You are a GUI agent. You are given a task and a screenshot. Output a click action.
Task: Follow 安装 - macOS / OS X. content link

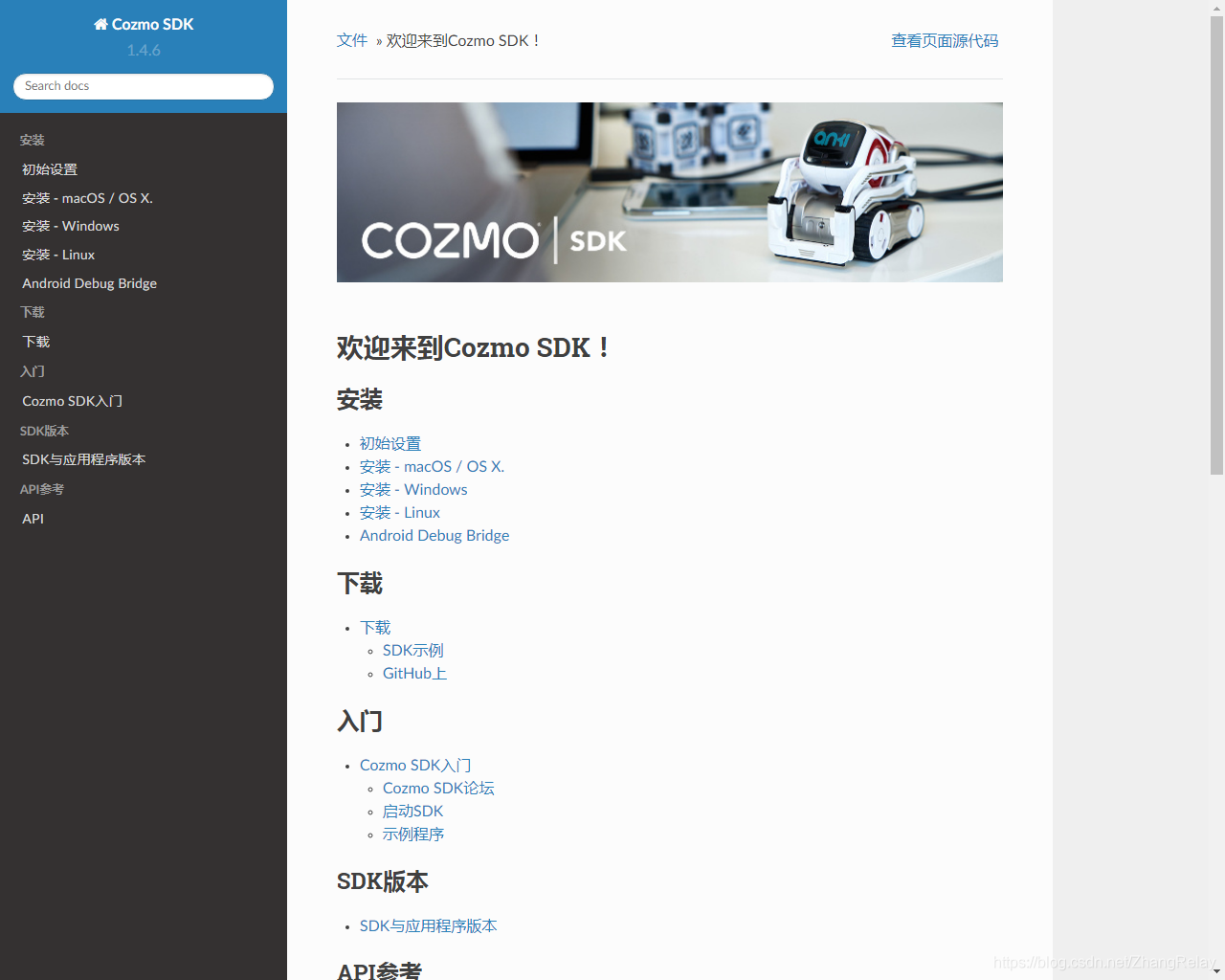click(x=432, y=466)
